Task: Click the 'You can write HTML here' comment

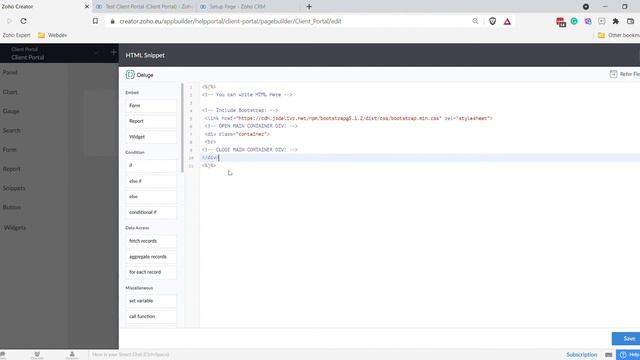Action: pos(247,94)
